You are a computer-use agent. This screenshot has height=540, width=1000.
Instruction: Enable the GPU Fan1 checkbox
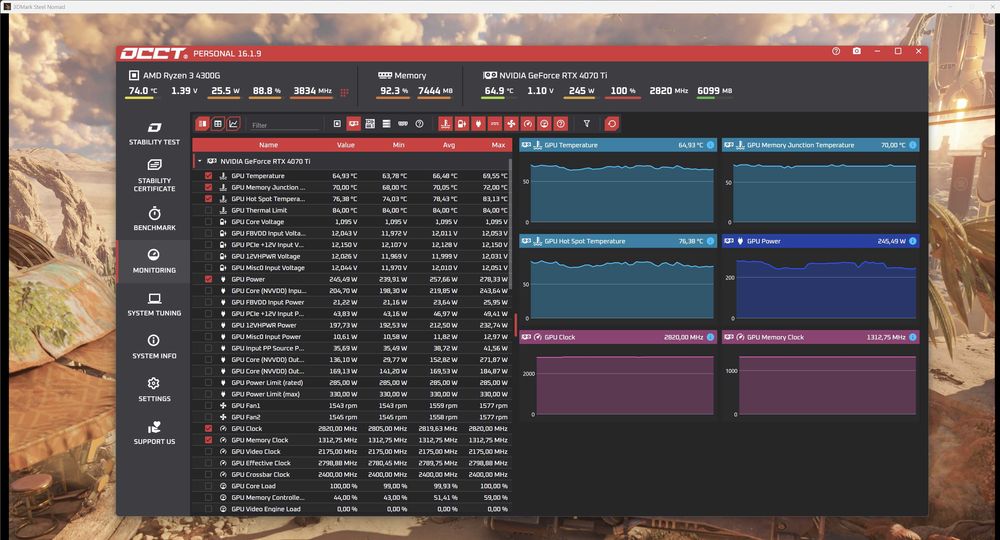point(209,405)
